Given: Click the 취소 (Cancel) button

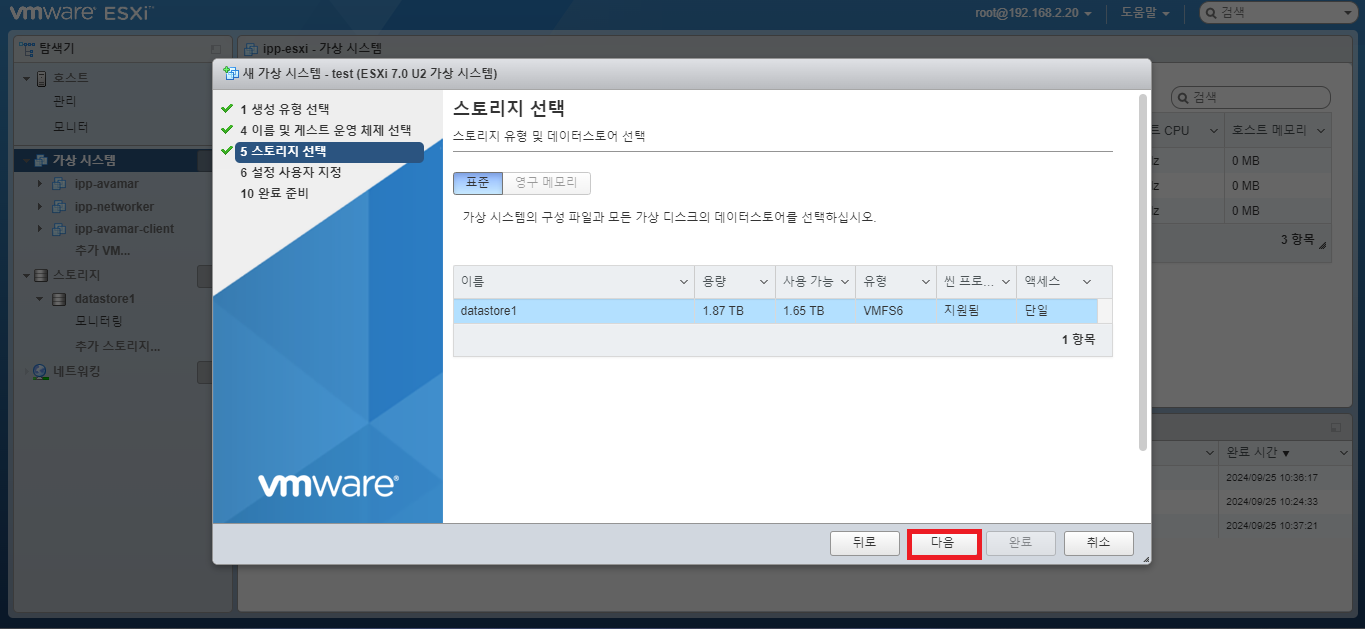Looking at the screenshot, I should [x=1098, y=543].
